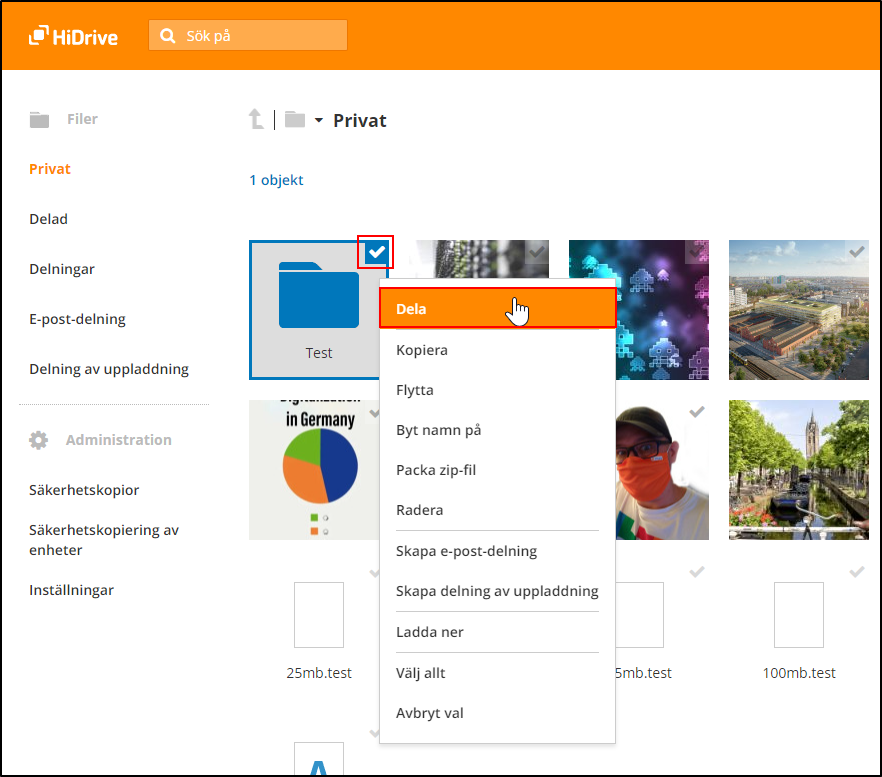Open the Test folder icon
The width and height of the screenshot is (882, 777).
(x=318, y=295)
